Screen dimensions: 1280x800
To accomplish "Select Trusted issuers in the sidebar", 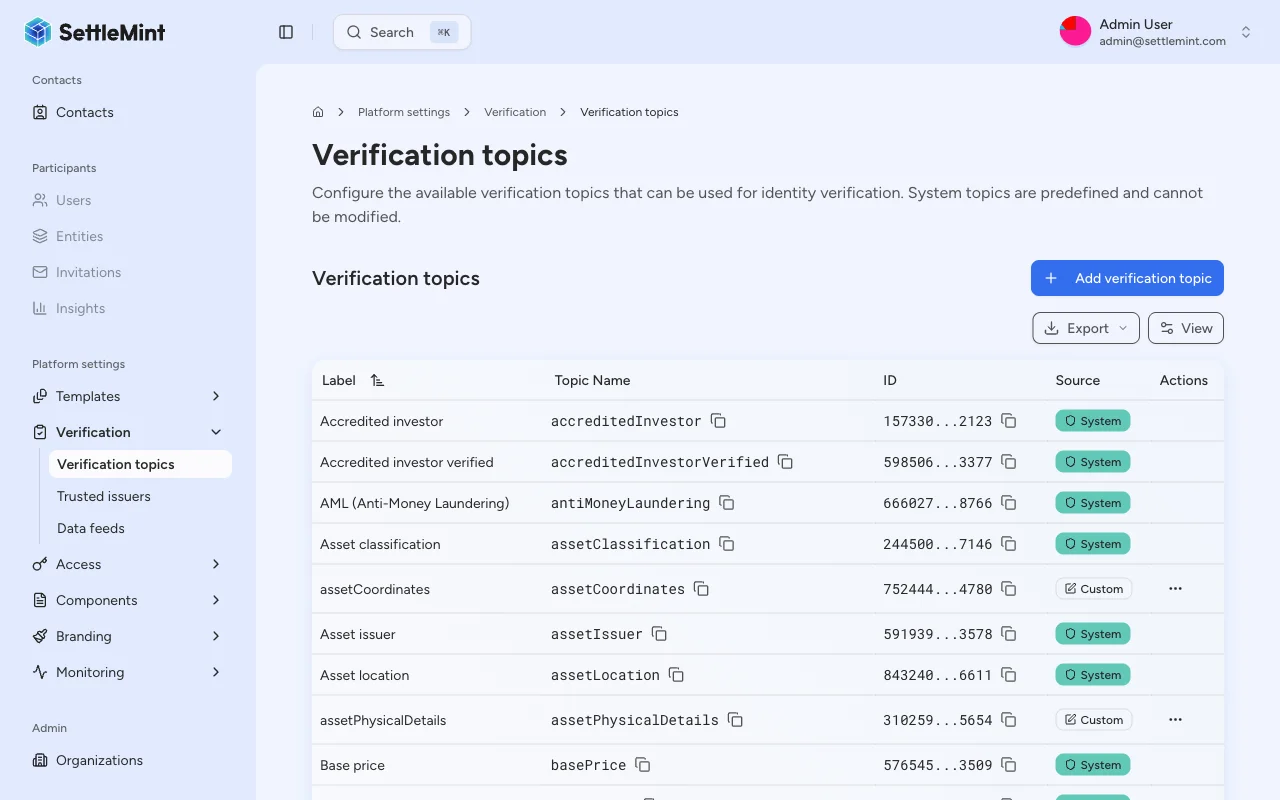I will tap(104, 496).
